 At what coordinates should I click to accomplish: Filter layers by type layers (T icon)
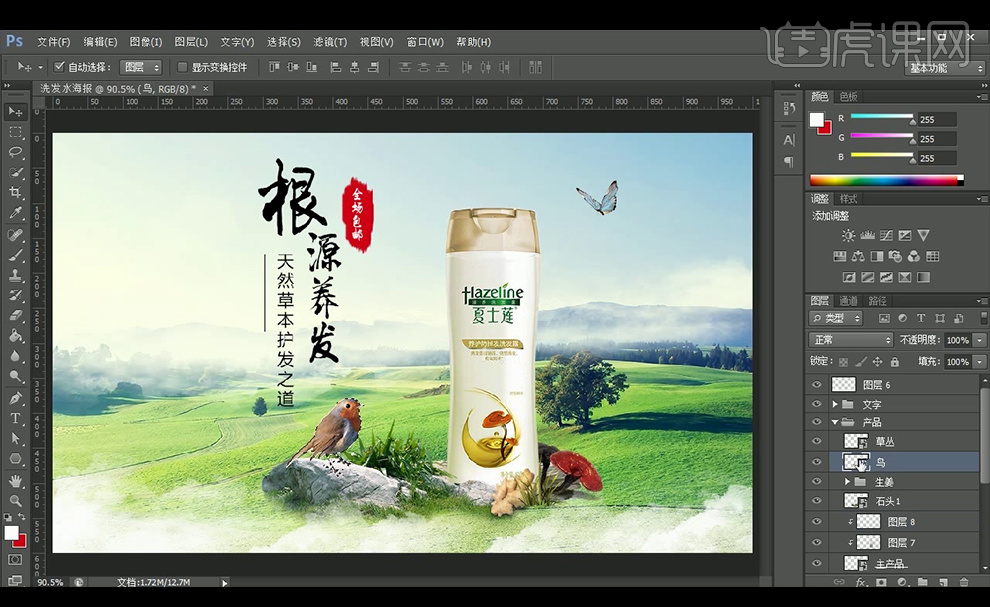(x=921, y=318)
